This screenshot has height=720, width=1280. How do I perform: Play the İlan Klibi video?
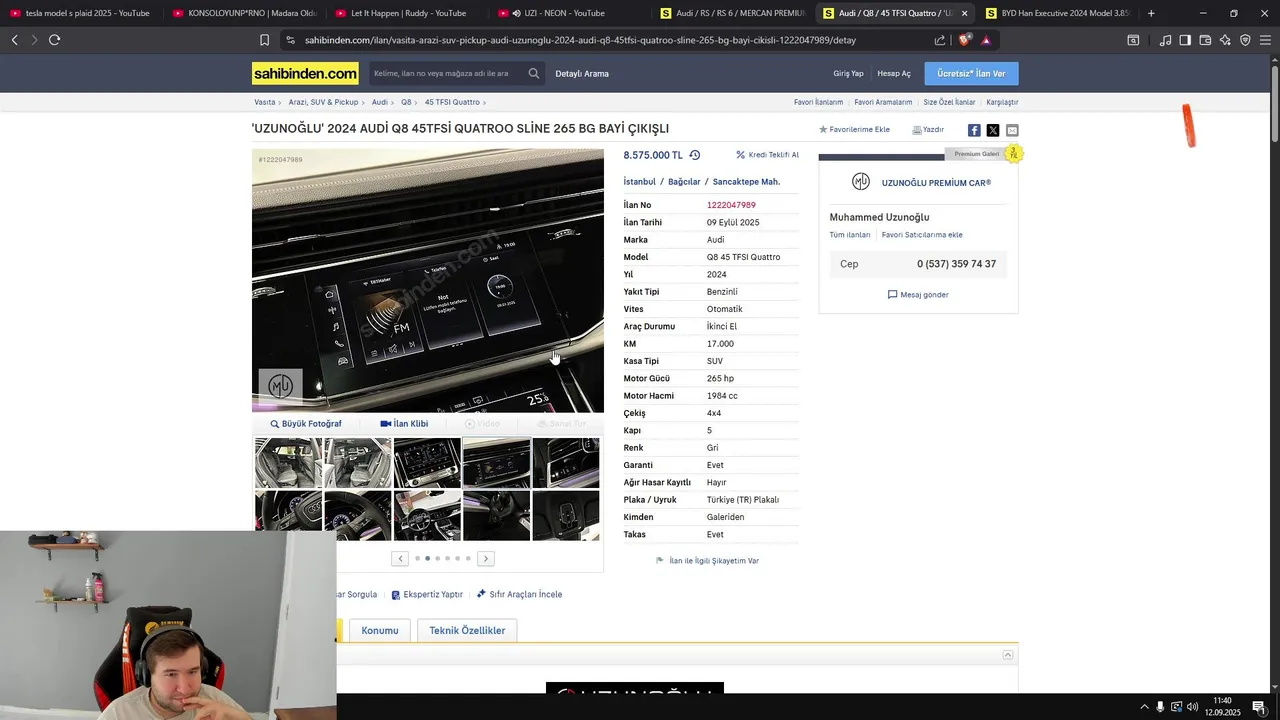pos(404,424)
